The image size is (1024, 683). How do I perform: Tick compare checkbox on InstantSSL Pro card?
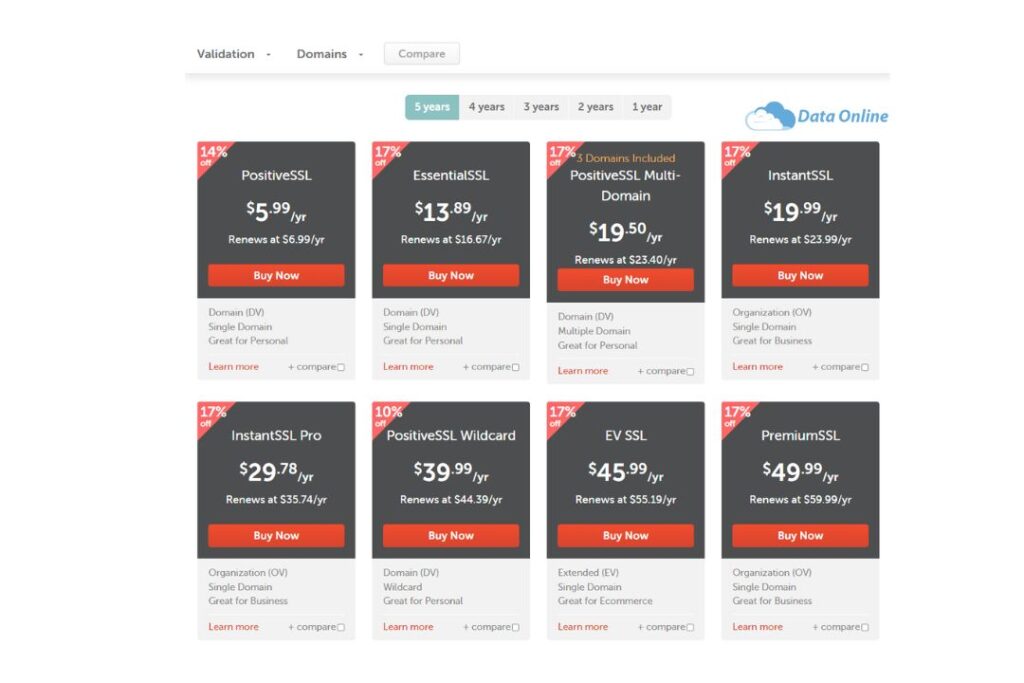tap(341, 627)
